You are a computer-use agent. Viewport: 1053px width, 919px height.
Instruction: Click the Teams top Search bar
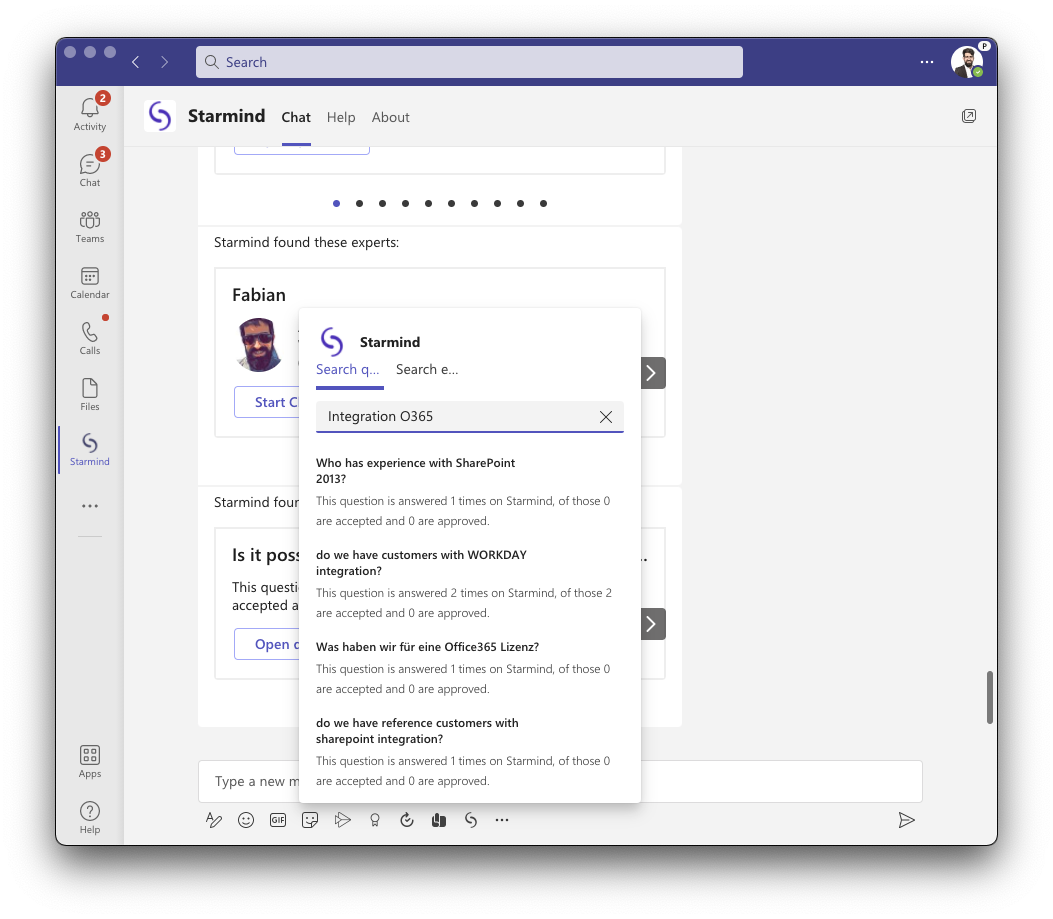469,62
